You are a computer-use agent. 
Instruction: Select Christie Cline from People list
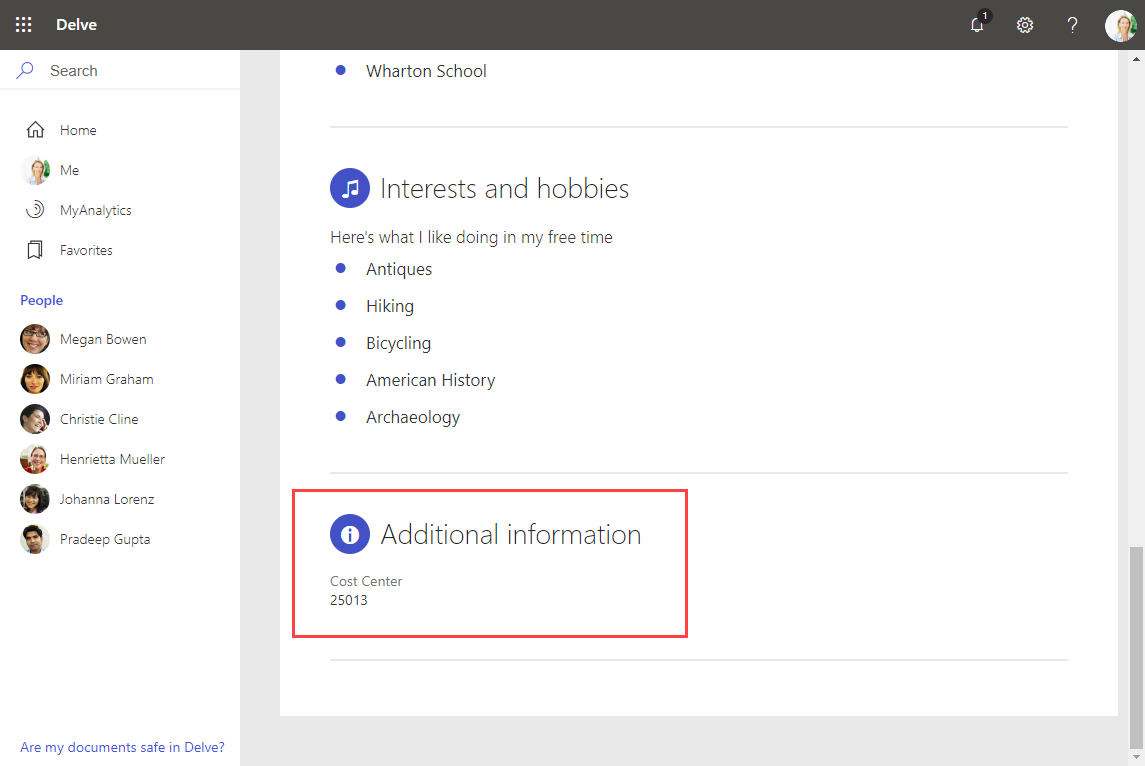tap(99, 419)
